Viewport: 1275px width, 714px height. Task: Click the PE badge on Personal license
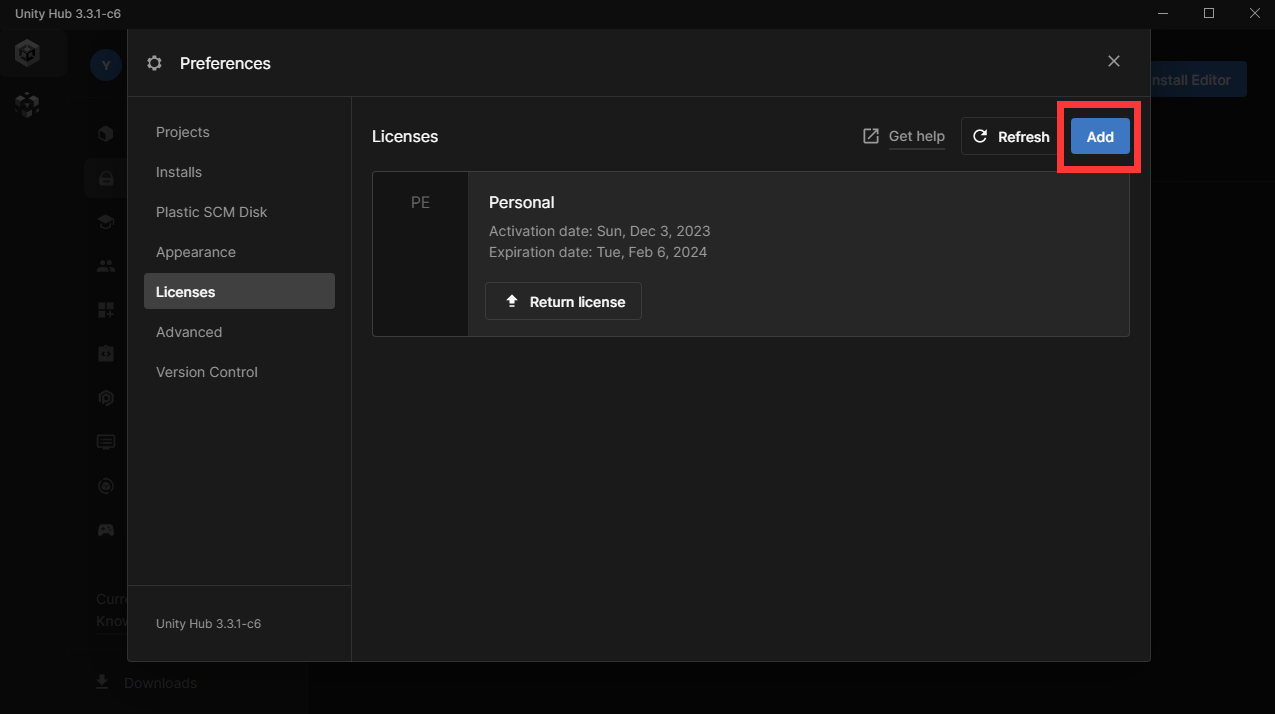(x=420, y=202)
